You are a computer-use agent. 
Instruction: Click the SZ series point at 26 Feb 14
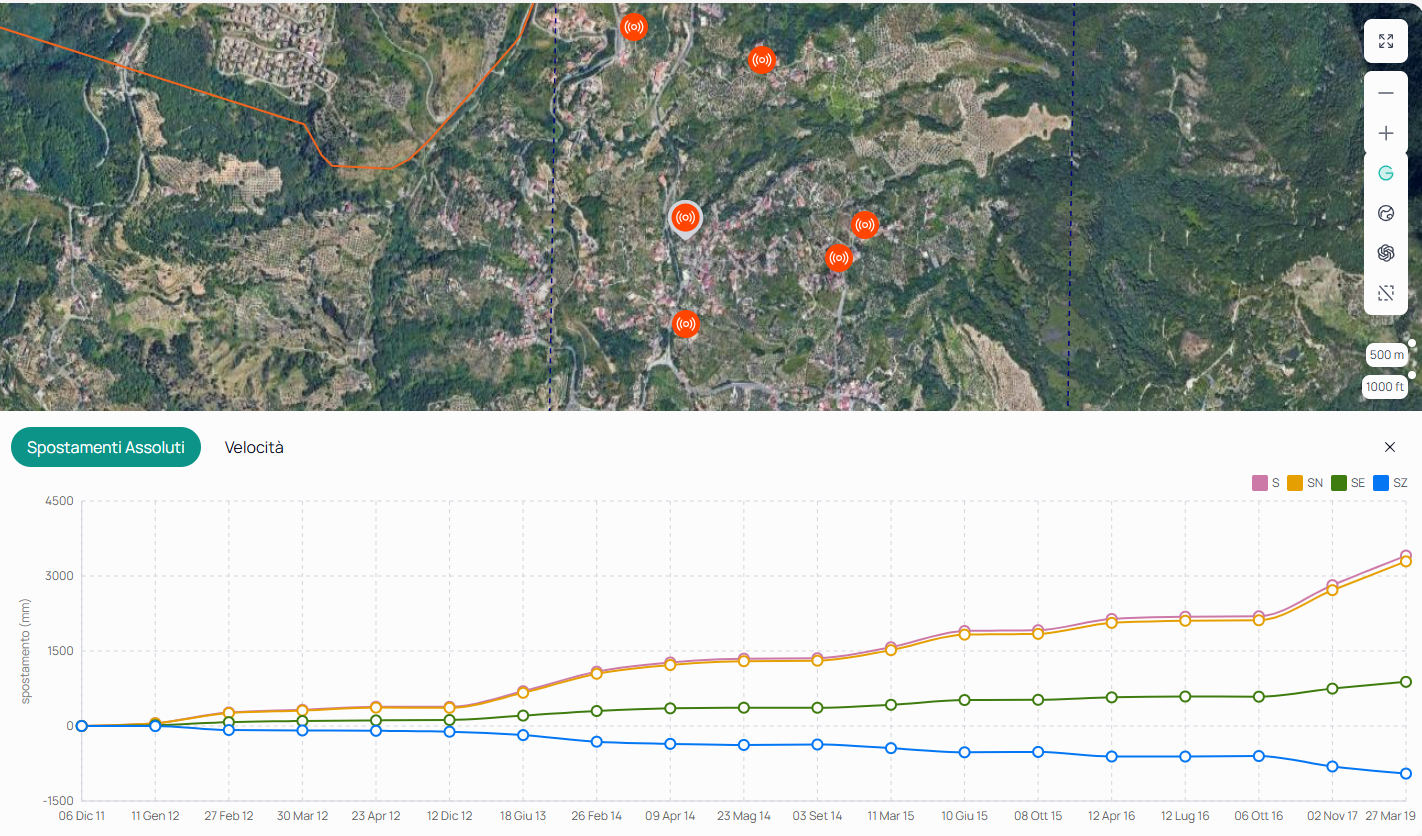596,742
